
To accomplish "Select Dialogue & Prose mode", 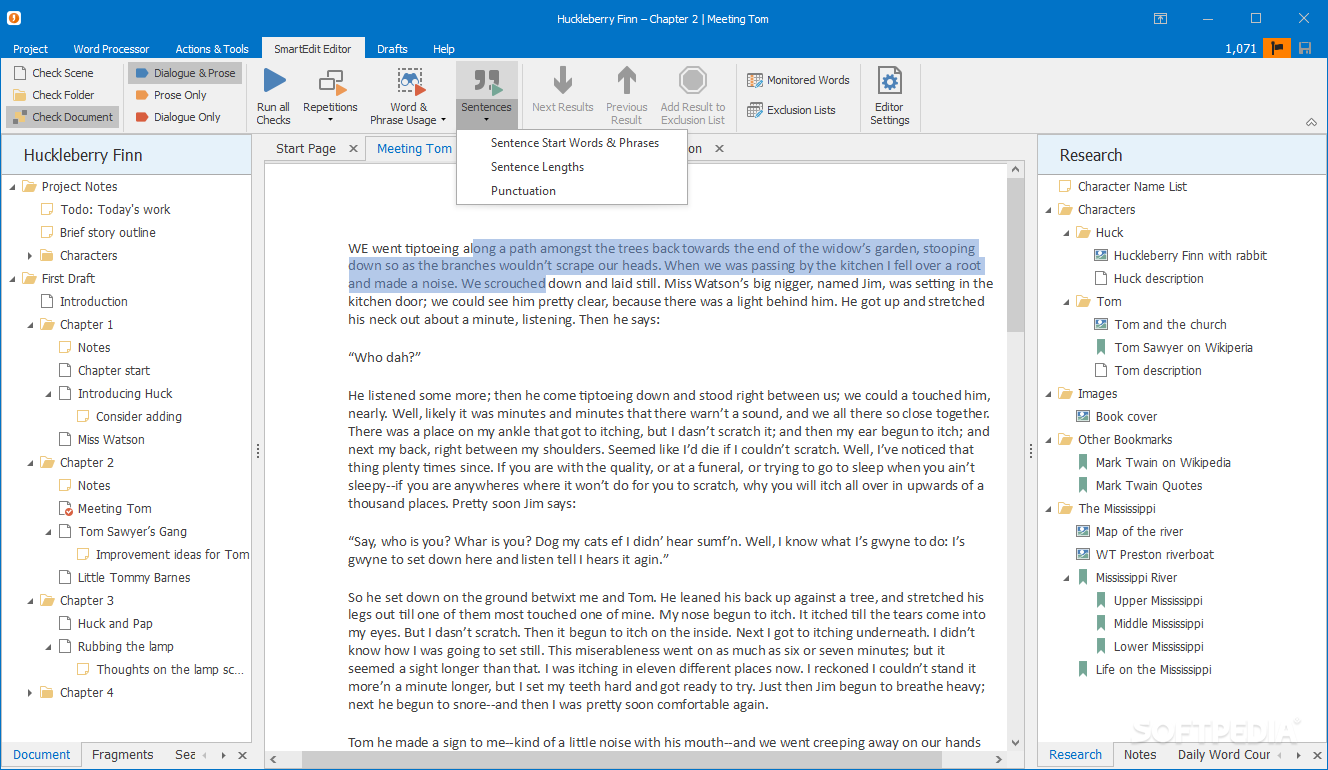I will (x=185, y=73).
